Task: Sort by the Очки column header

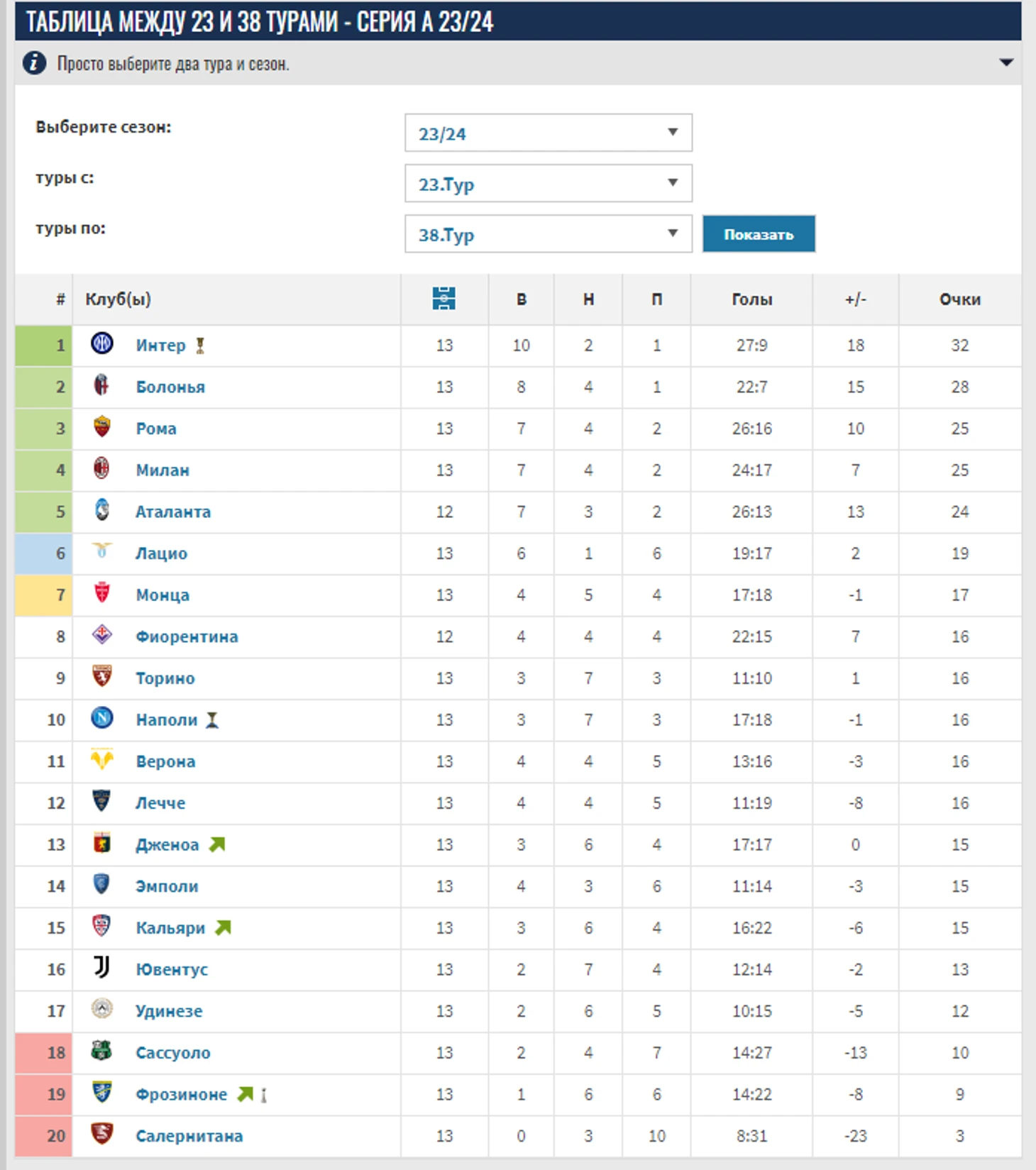Action: pyautogui.click(x=960, y=299)
